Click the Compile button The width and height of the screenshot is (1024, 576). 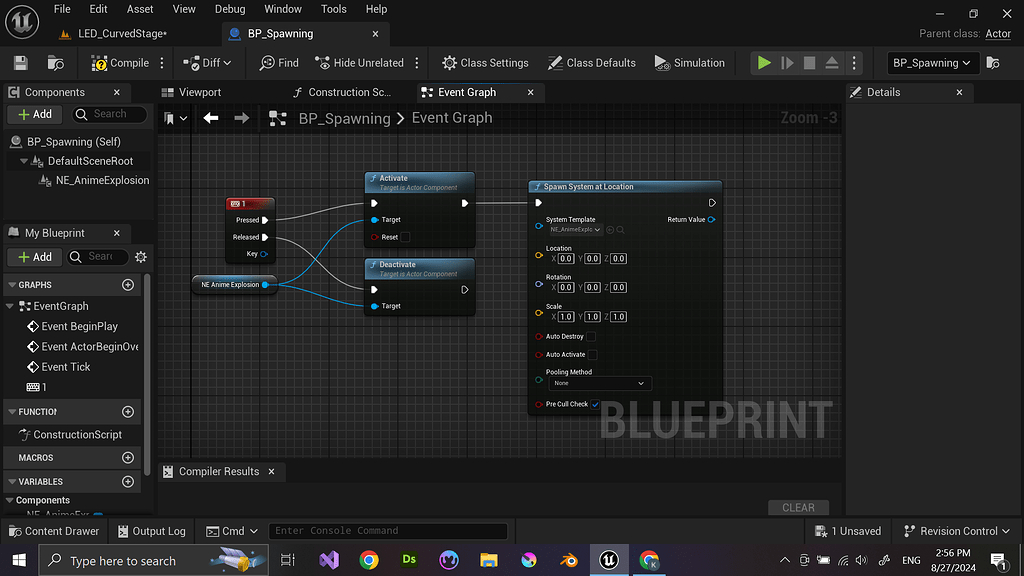[x=120, y=63]
